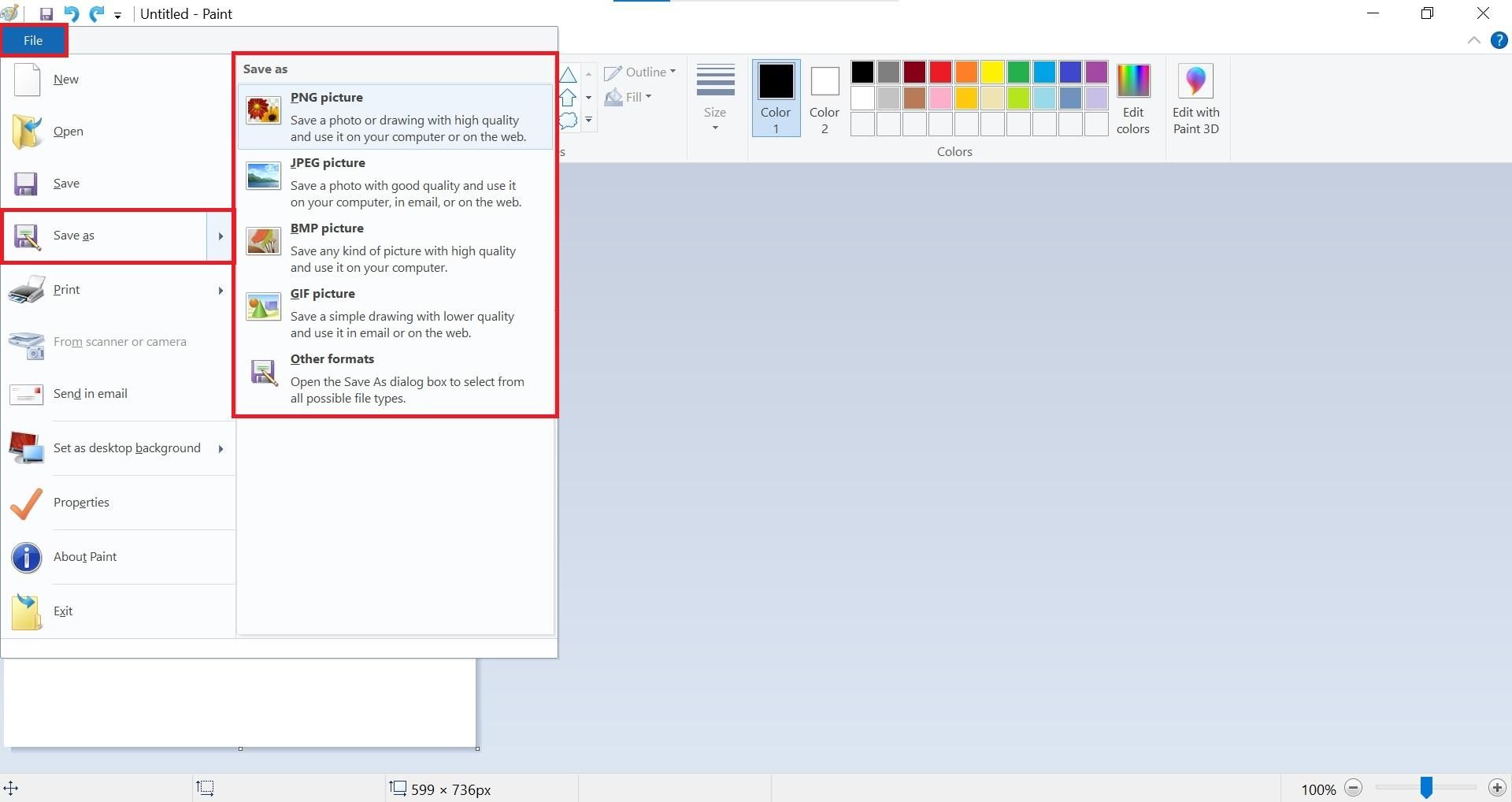Click the zoom slider in the status bar
Image resolution: width=1512 pixels, height=802 pixels.
pyautogui.click(x=1425, y=788)
